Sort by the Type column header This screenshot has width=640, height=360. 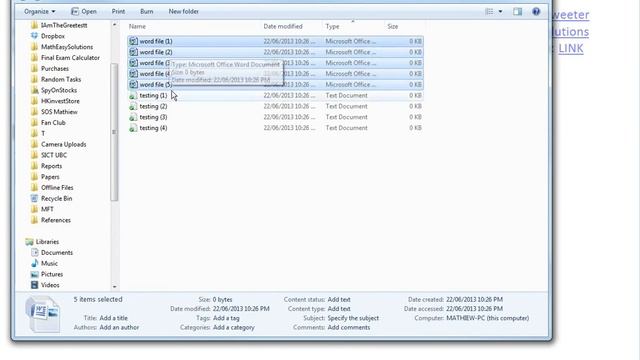pos(332,26)
